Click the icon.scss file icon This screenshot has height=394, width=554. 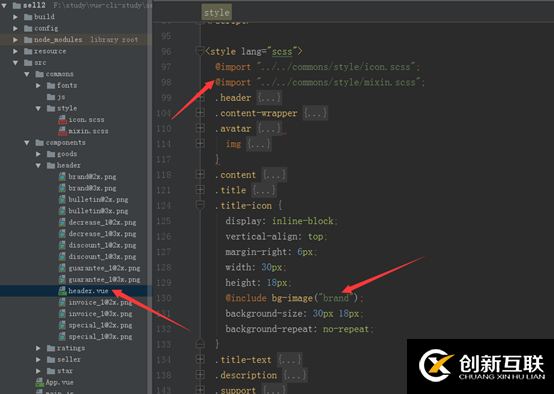click(63, 120)
